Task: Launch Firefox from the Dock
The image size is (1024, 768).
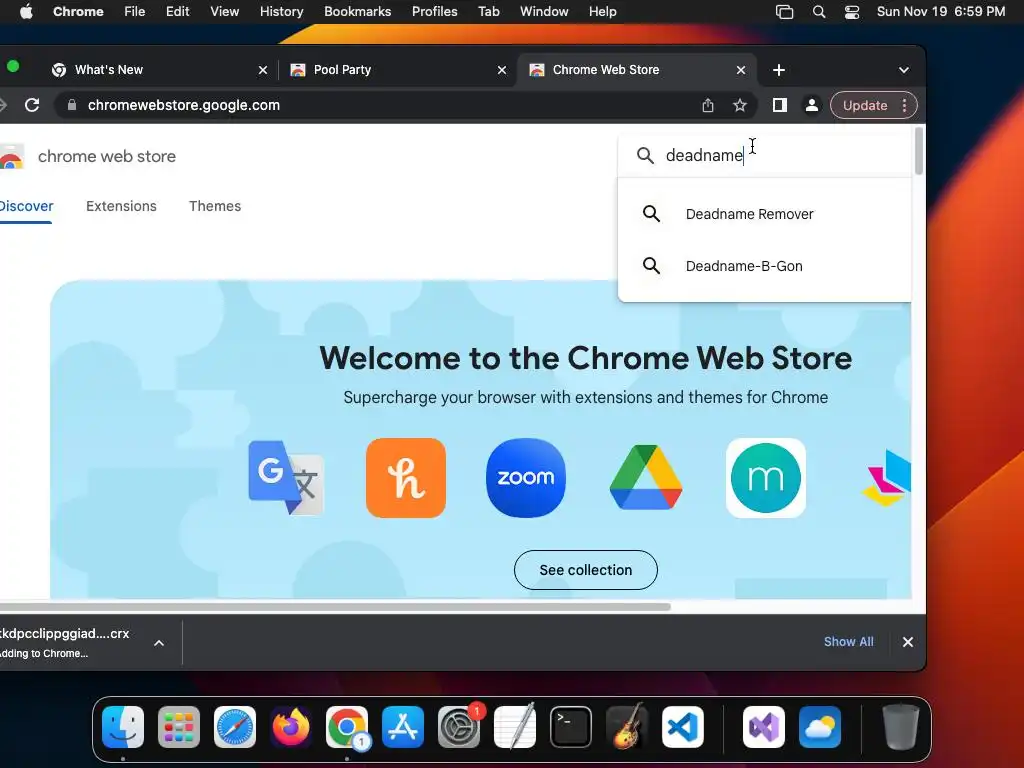Action: pos(291,727)
